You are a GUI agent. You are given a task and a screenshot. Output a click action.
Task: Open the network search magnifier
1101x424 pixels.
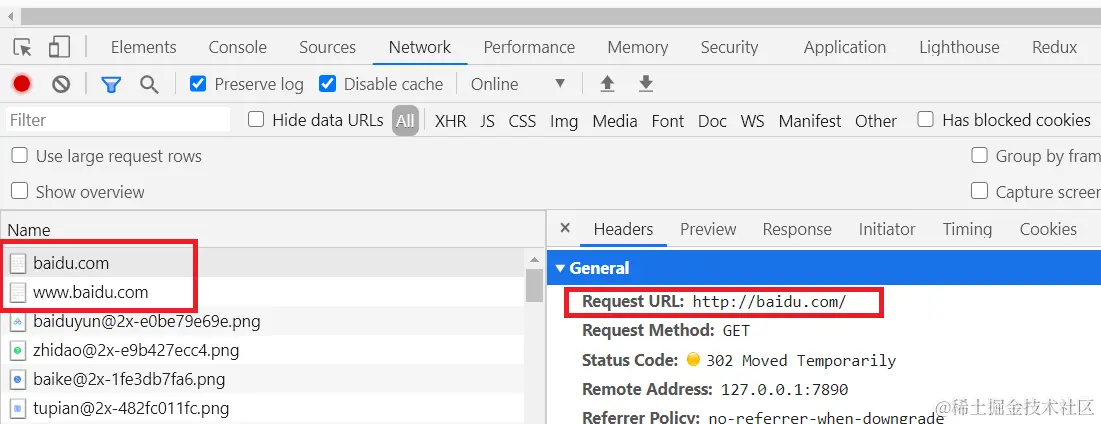point(149,84)
